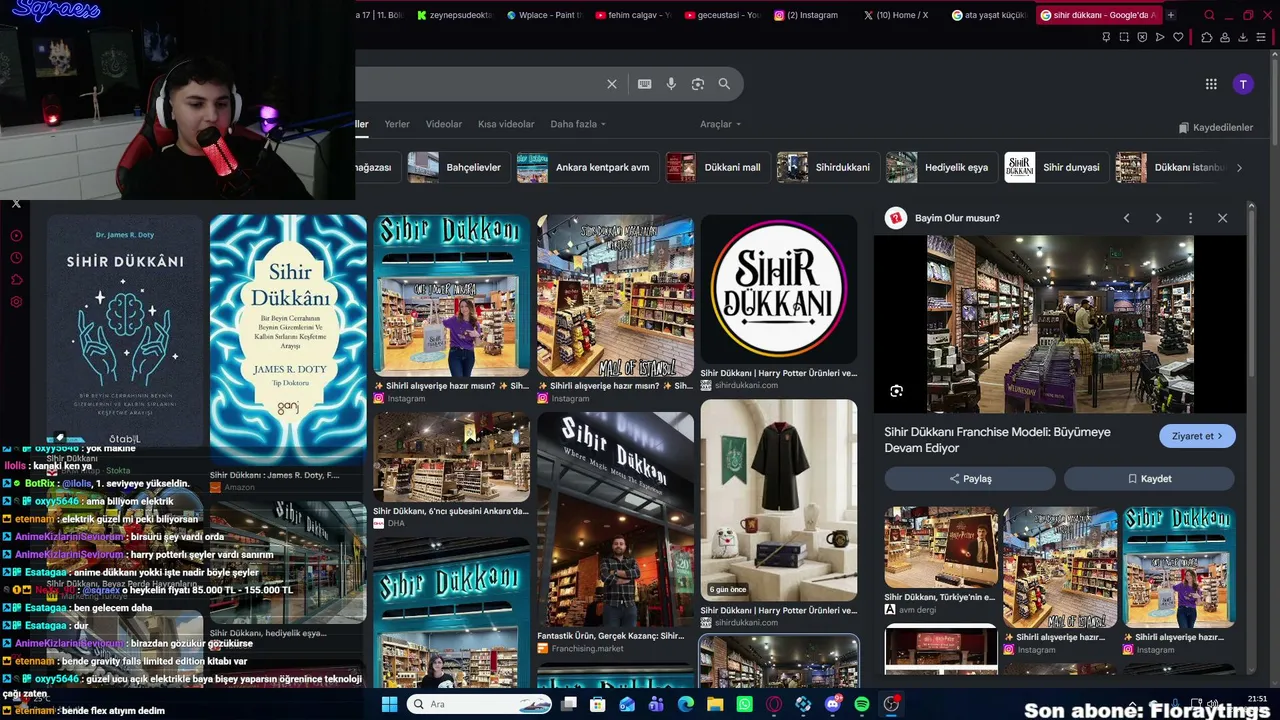This screenshot has width=1280, height=720.
Task: Open the on-screen keyboard input tool
Action: pyautogui.click(x=645, y=84)
